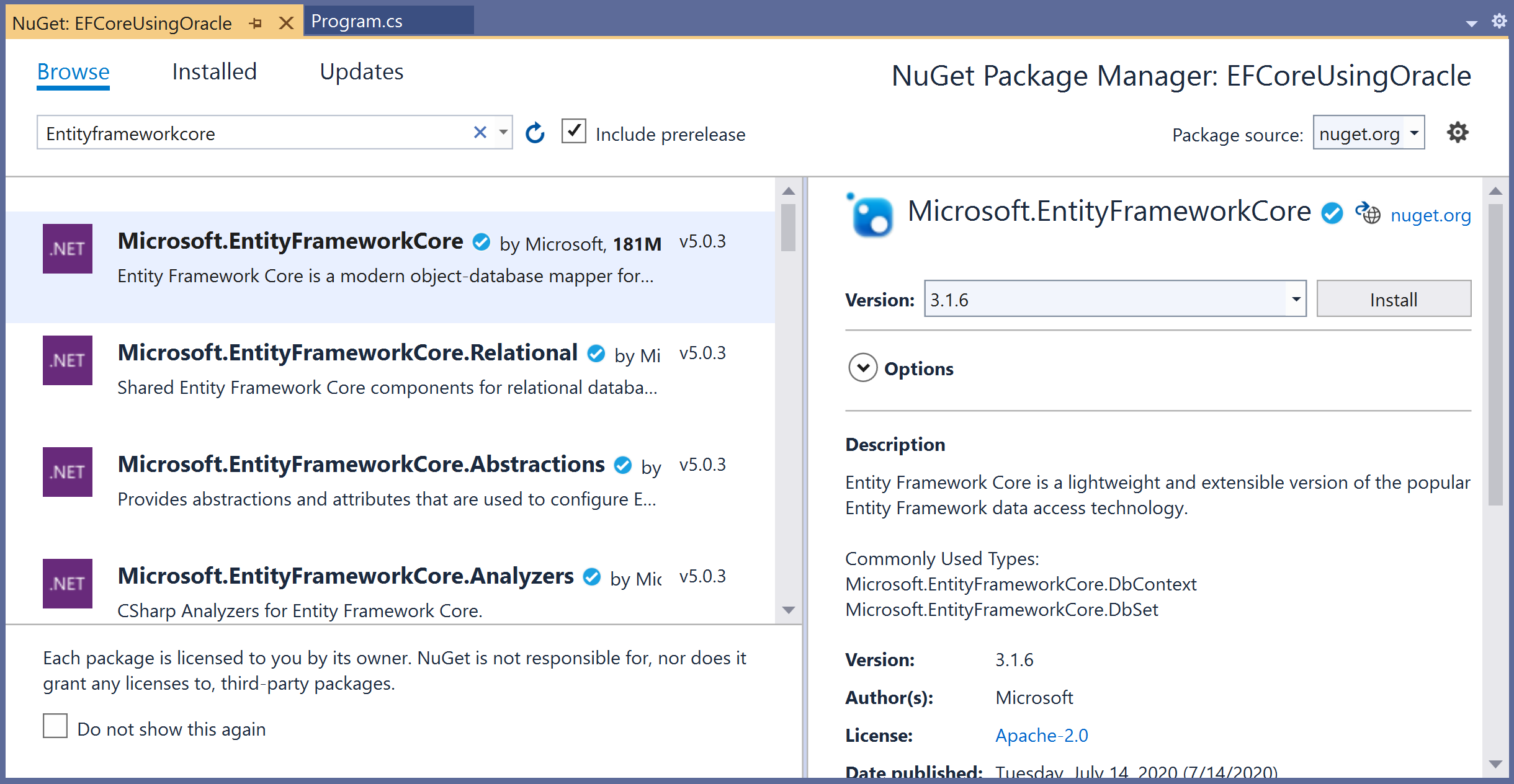Close the NuGet EFCoreUsingOracle tab
This screenshot has height=784, width=1514.
[x=286, y=24]
